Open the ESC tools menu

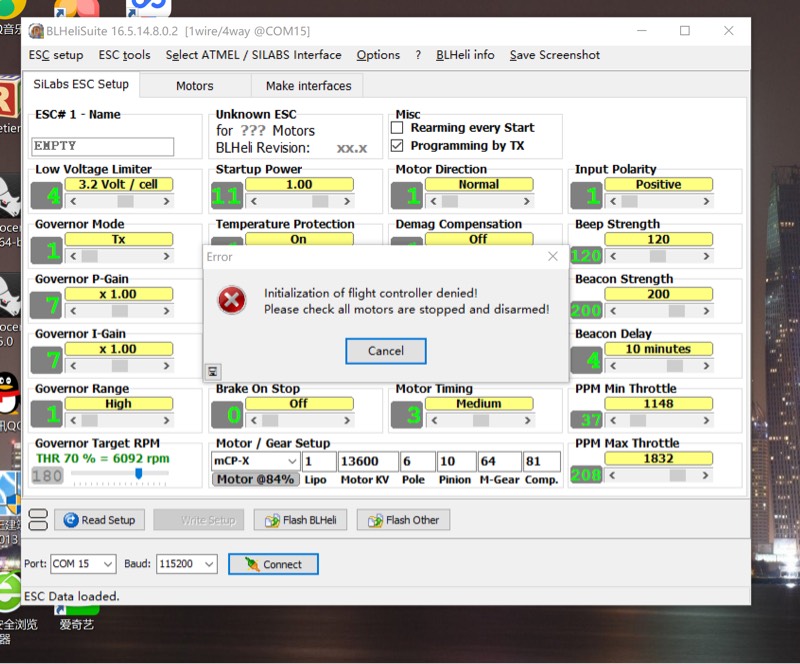click(x=124, y=55)
